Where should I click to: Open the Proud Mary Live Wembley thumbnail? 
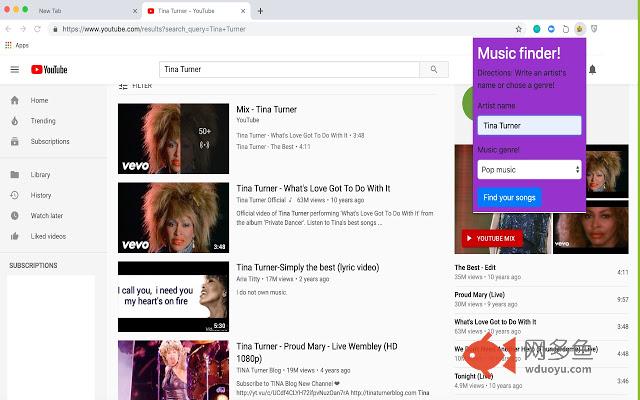point(173,370)
